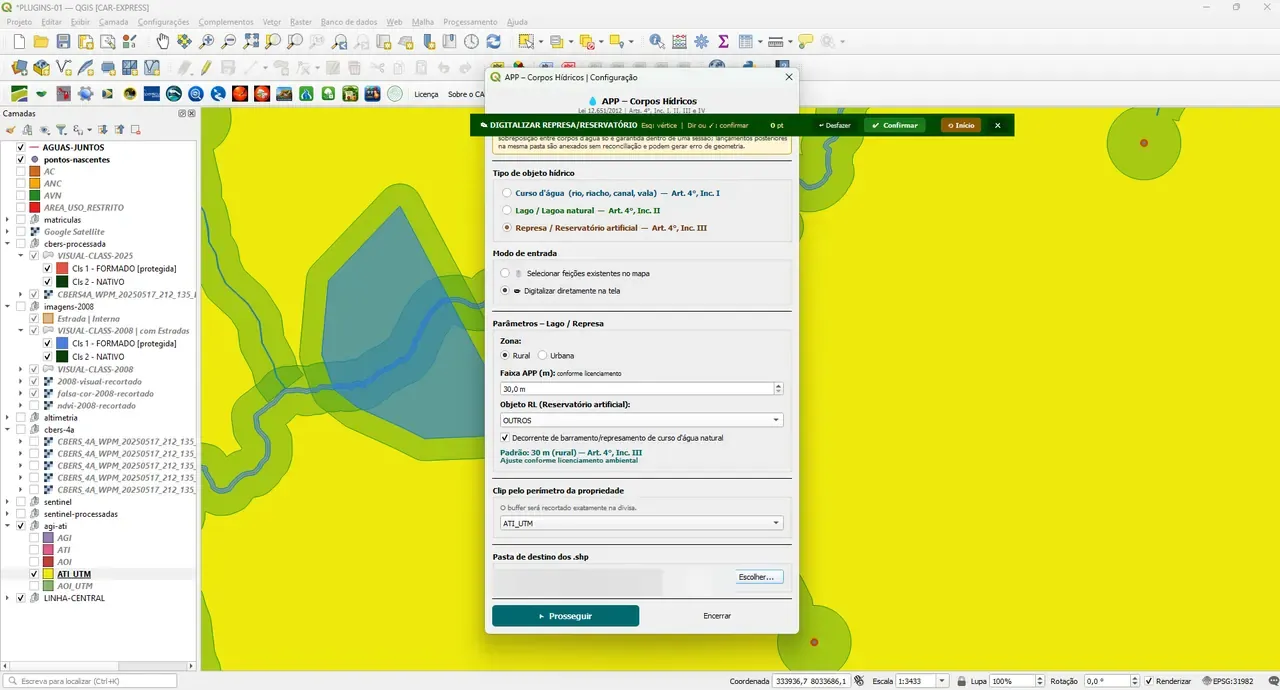Screen dimensions: 1280x690
Task: Activate the Zoom Out magnifier tool
Action: coord(229,42)
